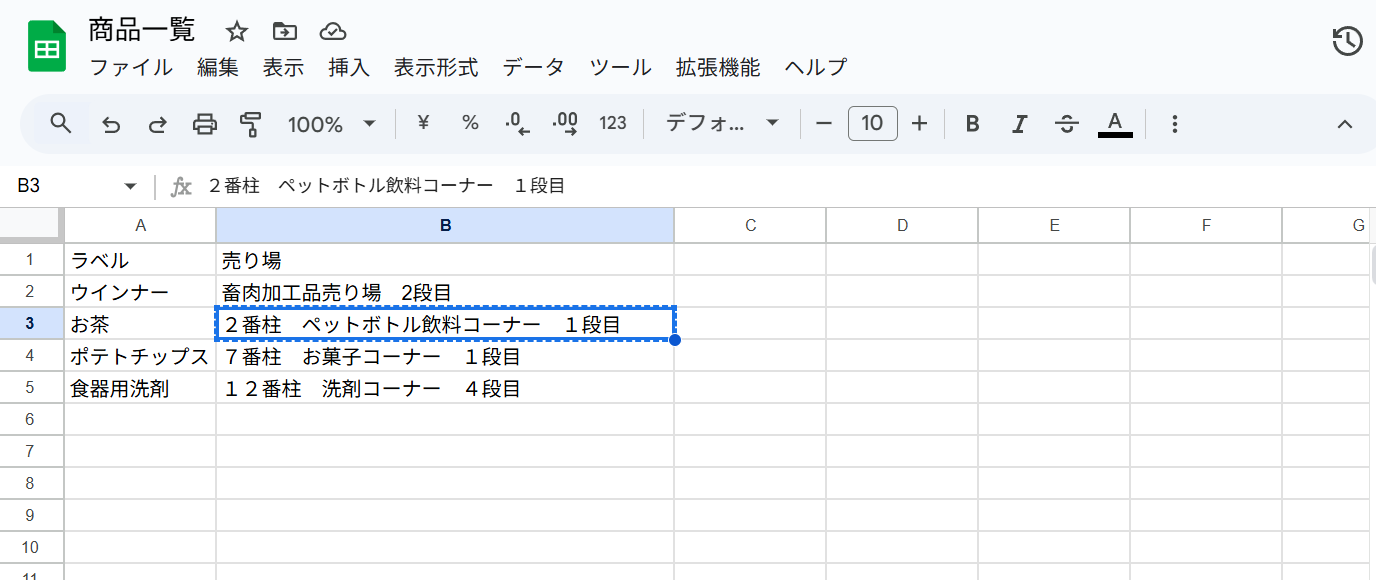The width and height of the screenshot is (1376, 580).
Task: Open the 編集 menu
Action: point(218,68)
